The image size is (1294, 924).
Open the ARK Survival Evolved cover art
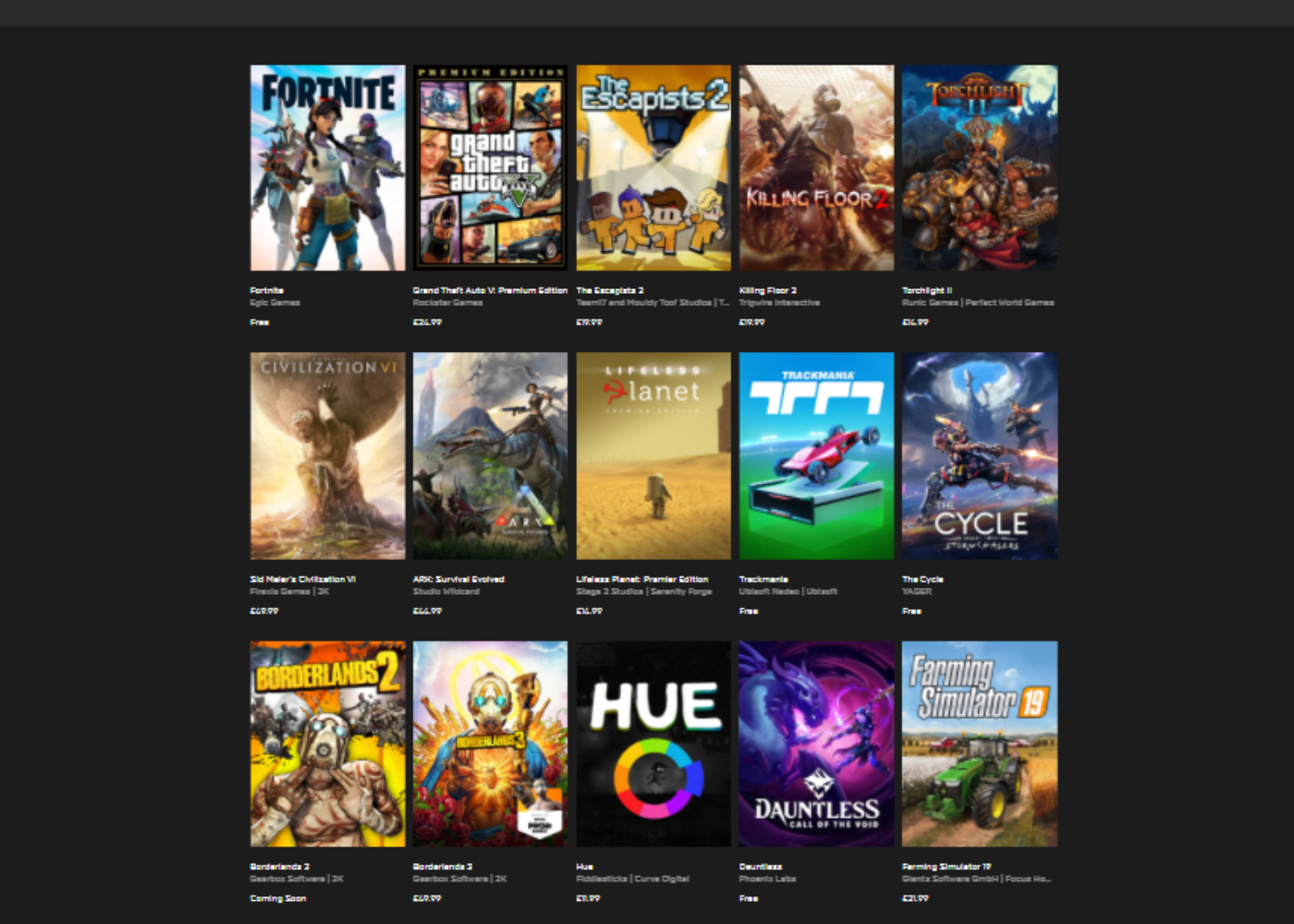point(490,456)
